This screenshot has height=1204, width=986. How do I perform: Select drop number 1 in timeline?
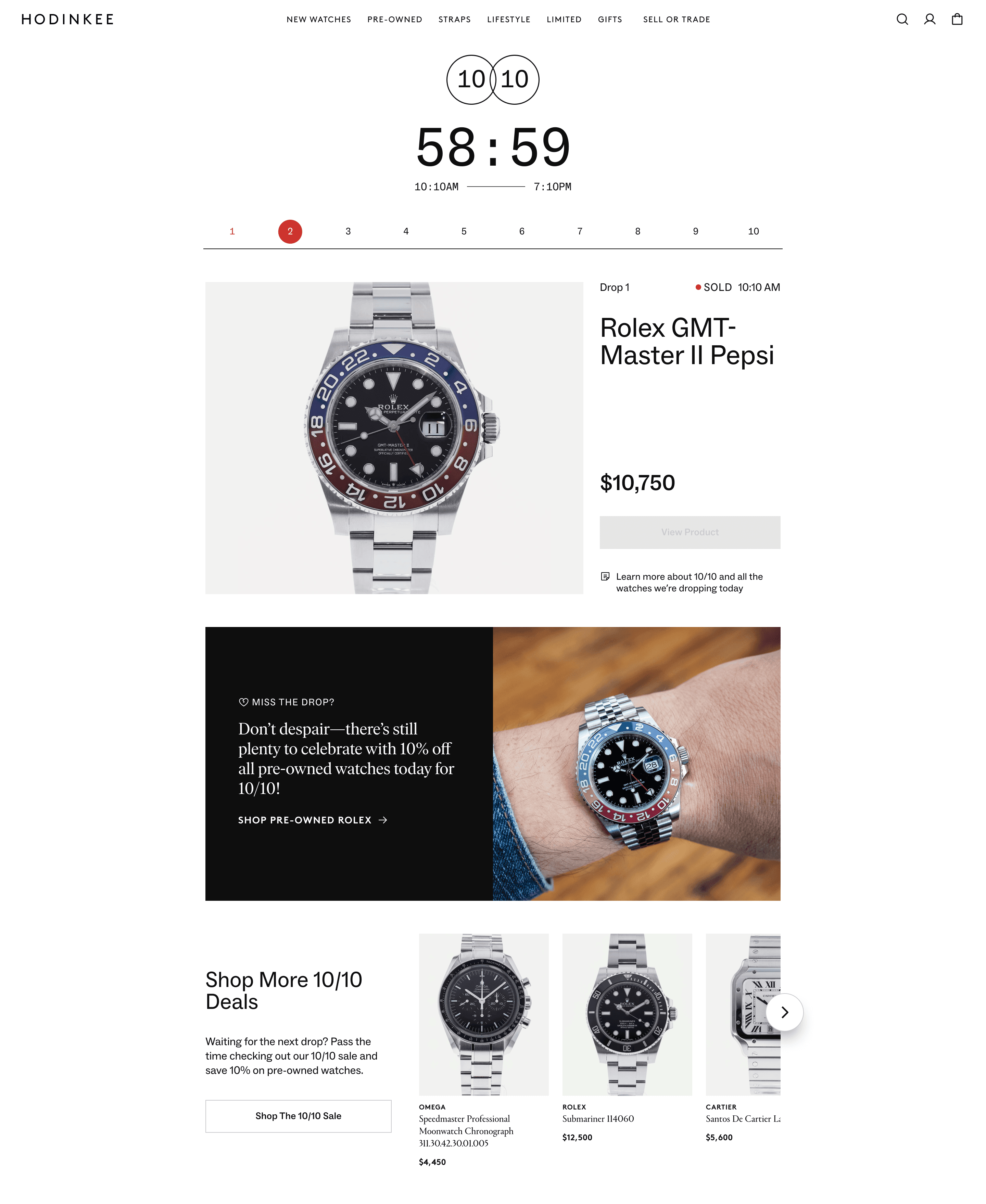232,232
